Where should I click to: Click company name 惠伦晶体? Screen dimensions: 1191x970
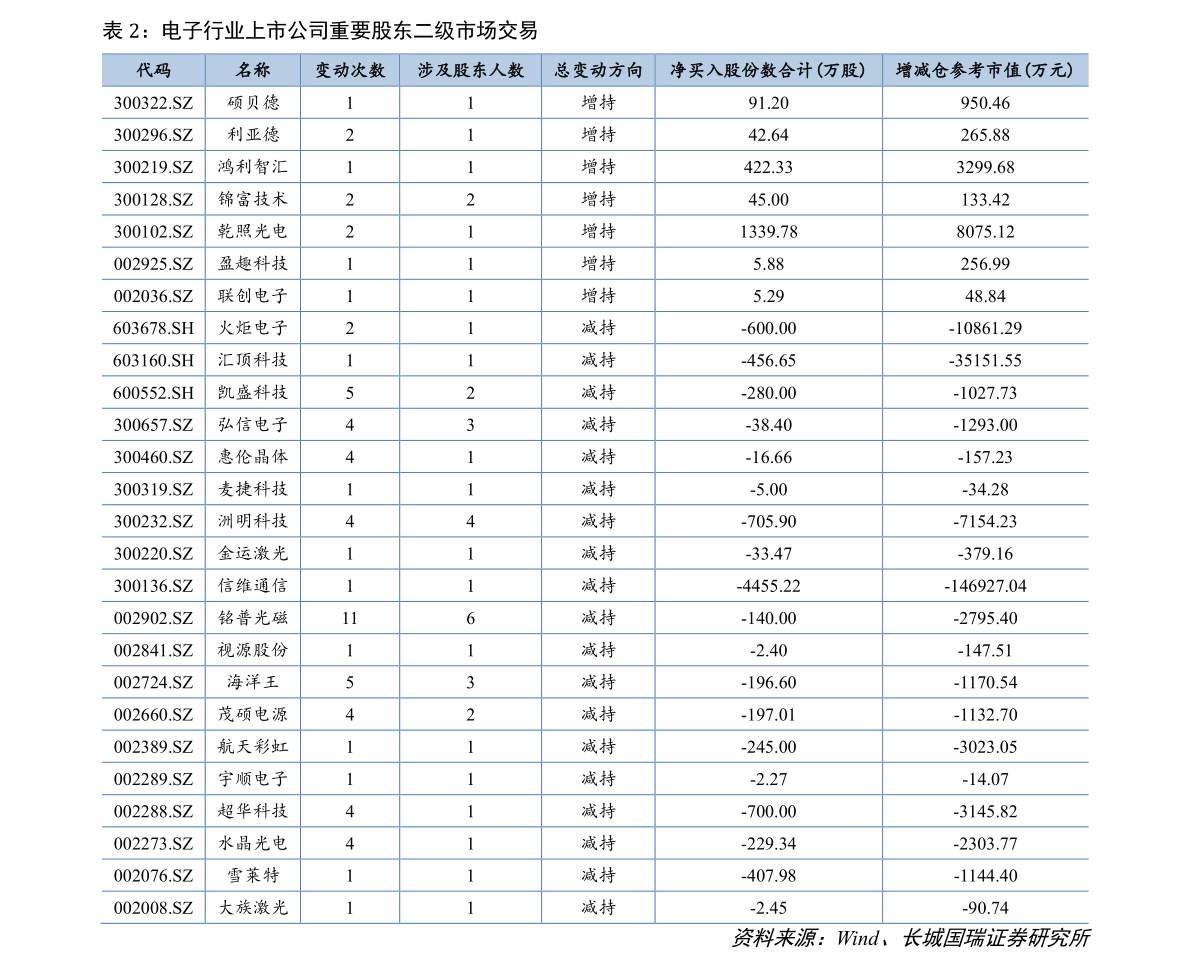pyautogui.click(x=253, y=457)
